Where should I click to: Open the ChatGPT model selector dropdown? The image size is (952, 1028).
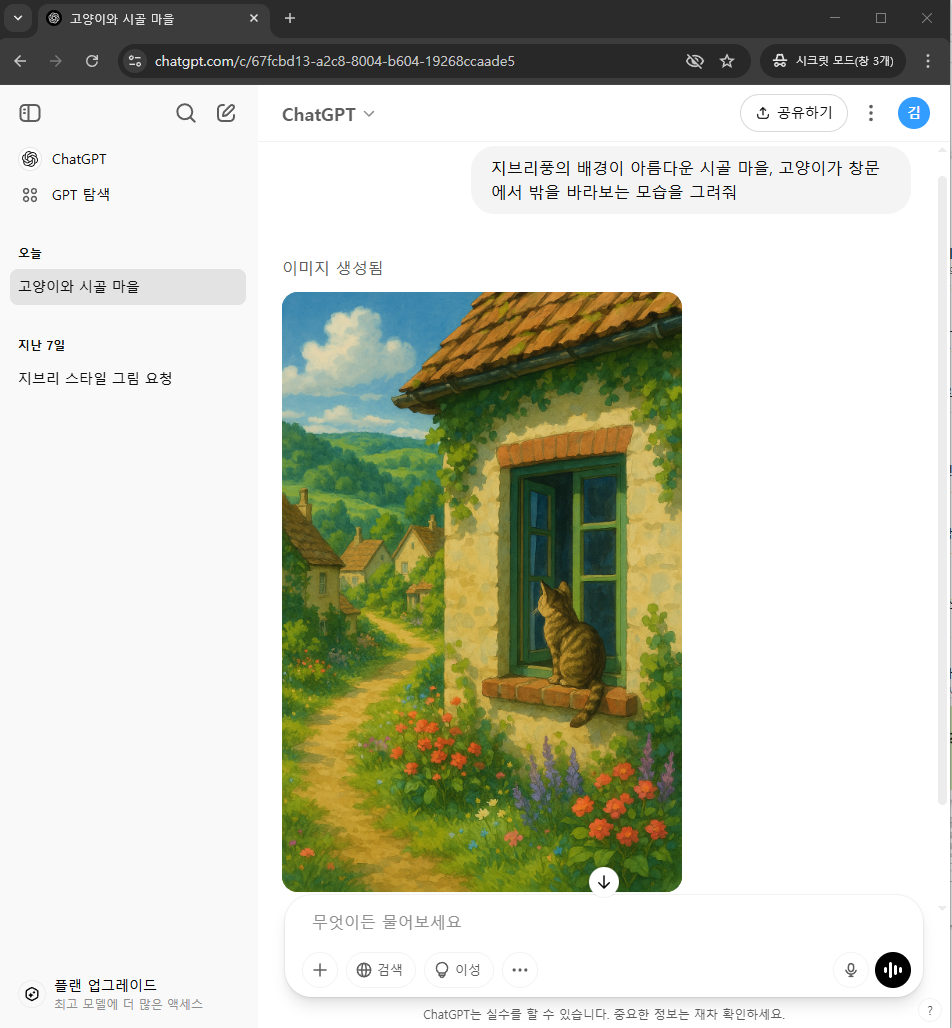(x=328, y=114)
